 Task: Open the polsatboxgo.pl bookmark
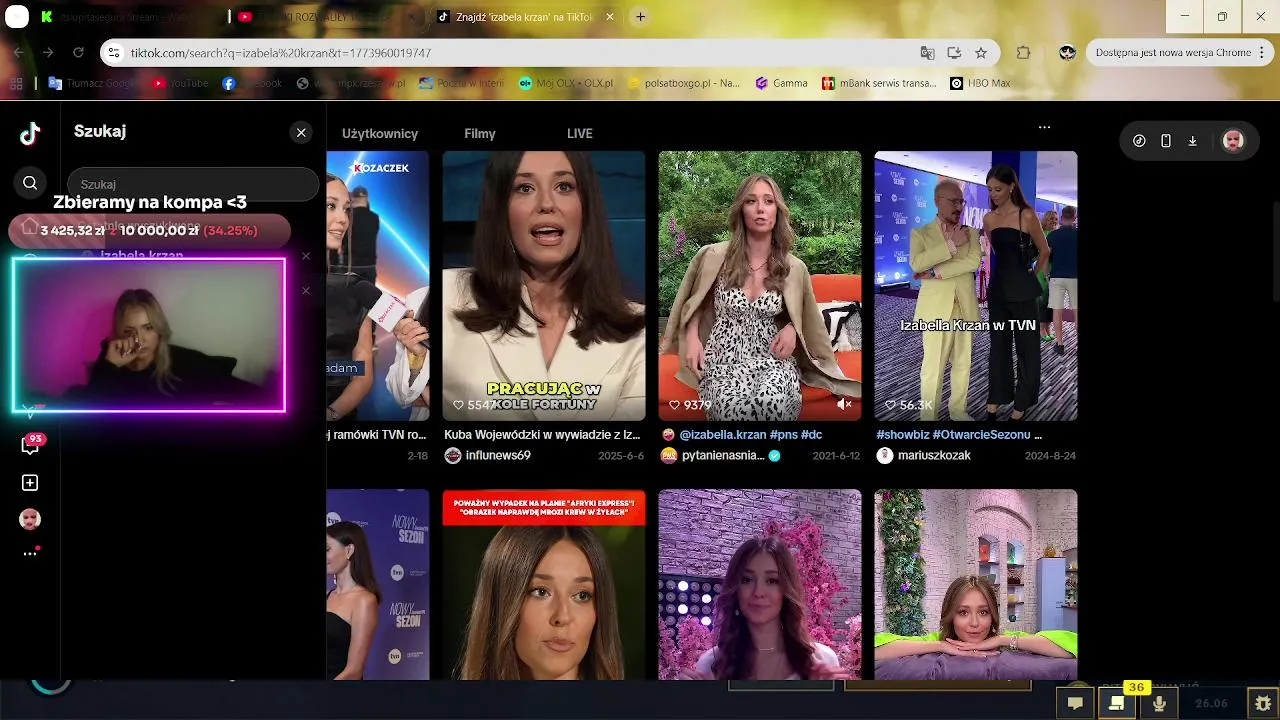(683, 84)
